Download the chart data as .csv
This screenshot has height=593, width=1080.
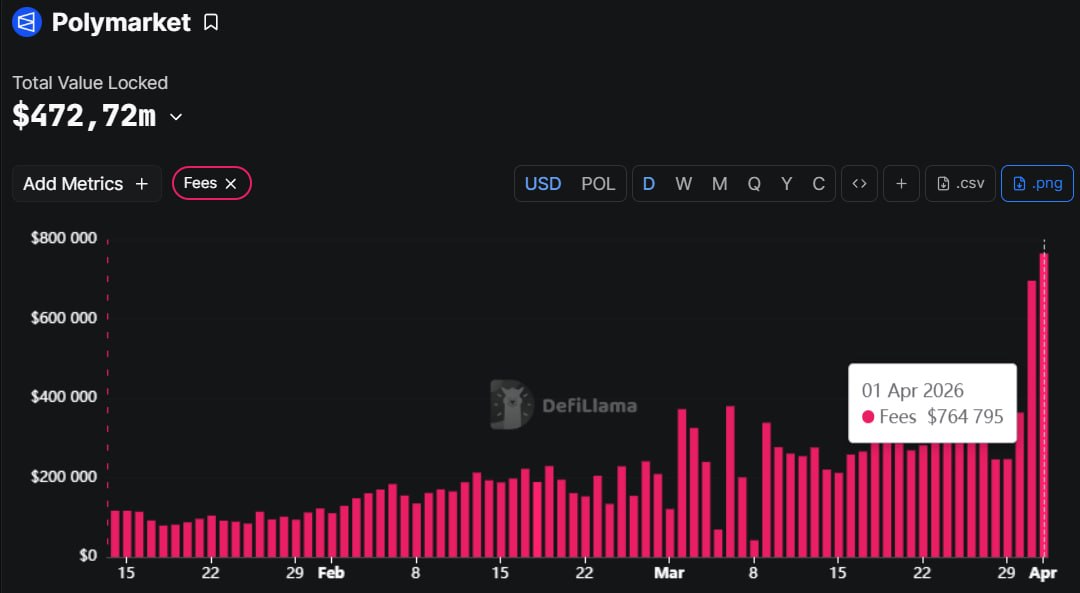coord(960,184)
